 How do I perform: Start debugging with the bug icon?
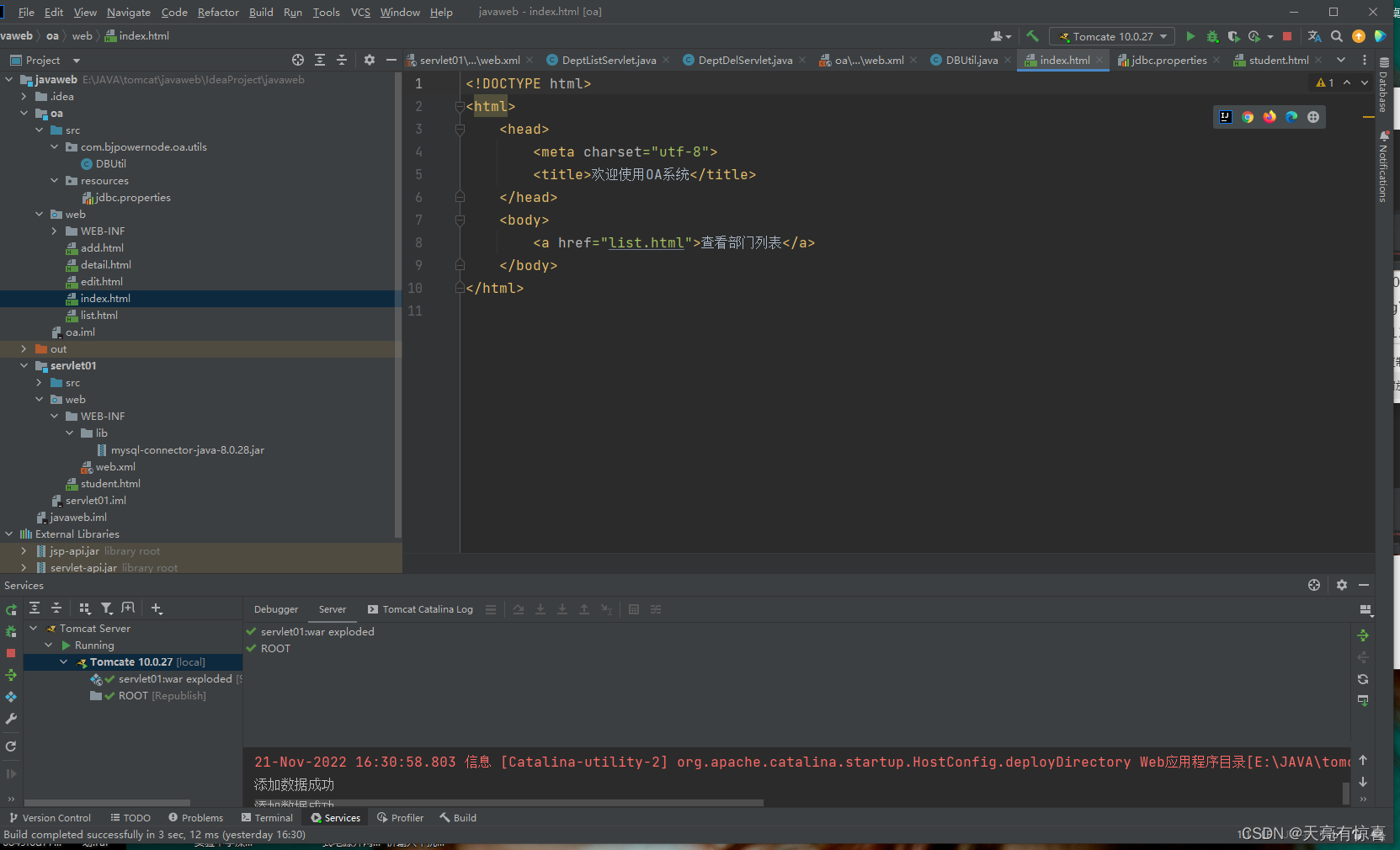tap(1212, 36)
